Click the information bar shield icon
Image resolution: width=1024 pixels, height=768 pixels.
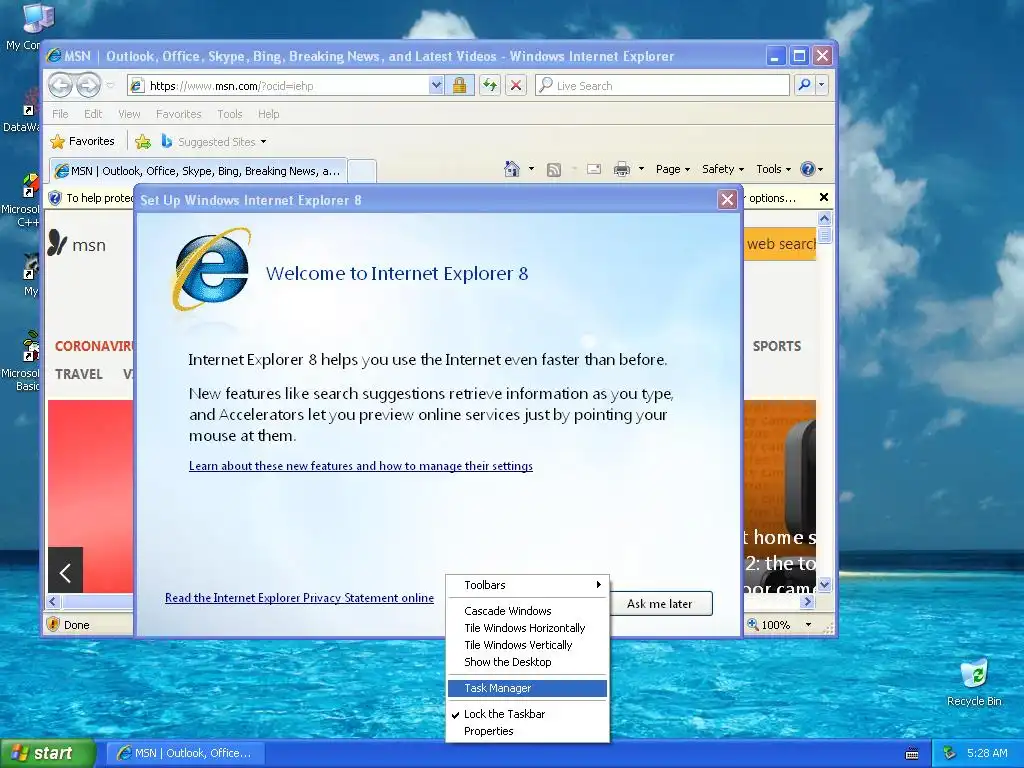click(56, 198)
